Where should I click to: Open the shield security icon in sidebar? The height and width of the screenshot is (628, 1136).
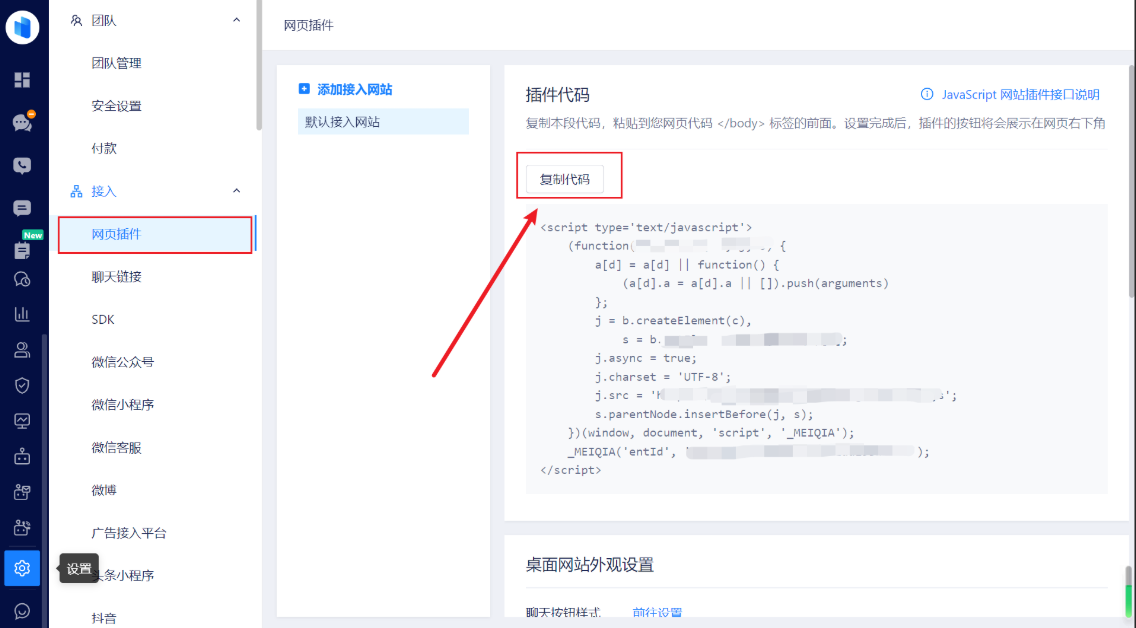[22, 385]
